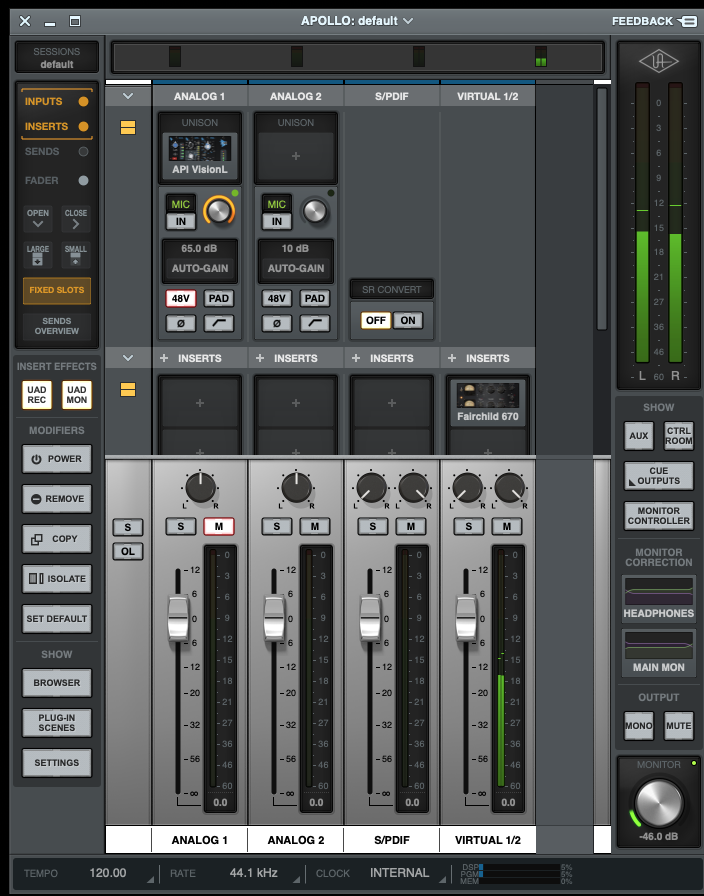Expand the CUE OUTPUTS panel
Image resolution: width=704 pixels, height=896 pixels.
click(x=658, y=475)
